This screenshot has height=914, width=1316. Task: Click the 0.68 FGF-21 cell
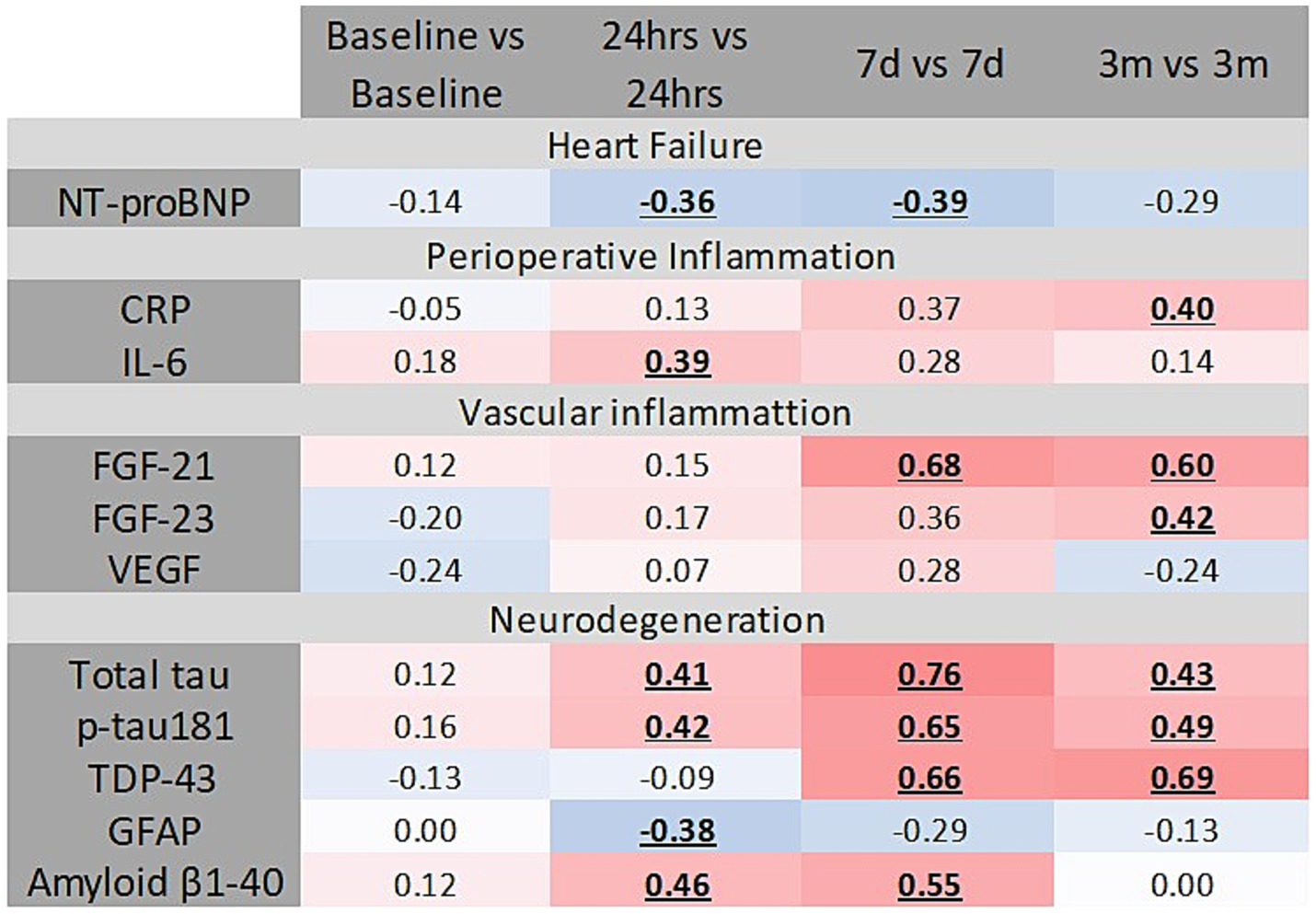click(x=929, y=466)
